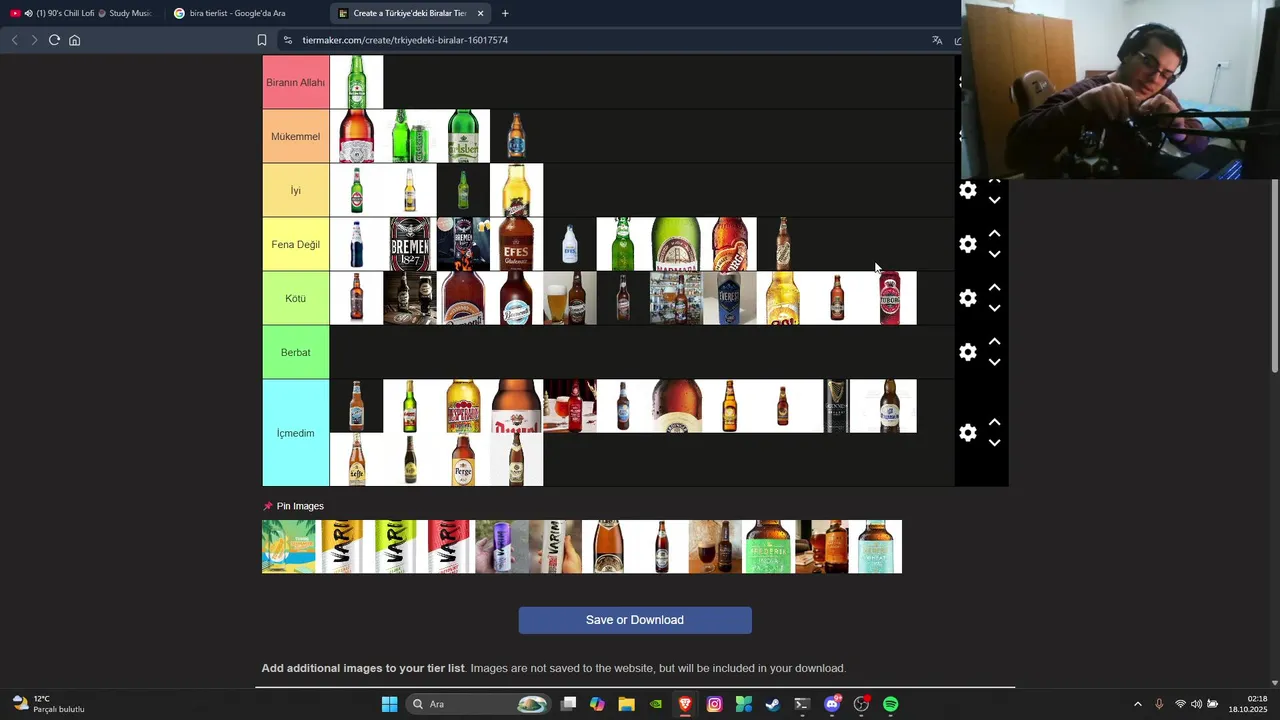This screenshot has width=1280, height=720.
Task: Move İyi tier down with arrow
Action: 994,200
